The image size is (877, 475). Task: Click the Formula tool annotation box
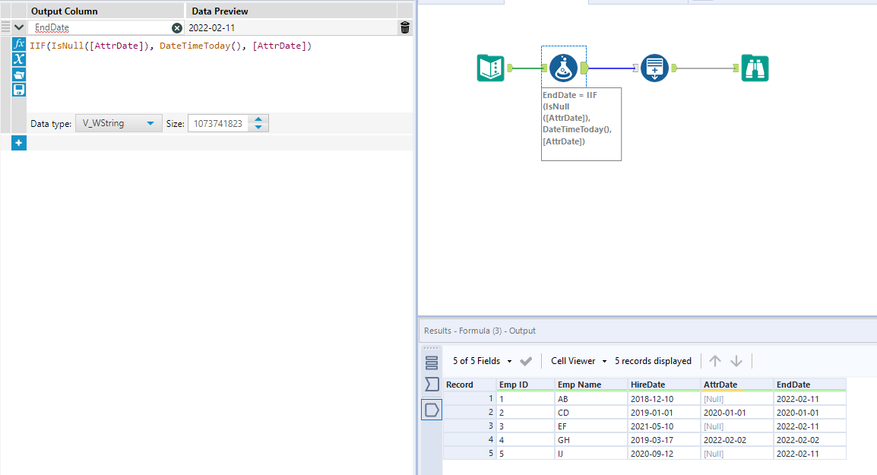[x=581, y=124]
